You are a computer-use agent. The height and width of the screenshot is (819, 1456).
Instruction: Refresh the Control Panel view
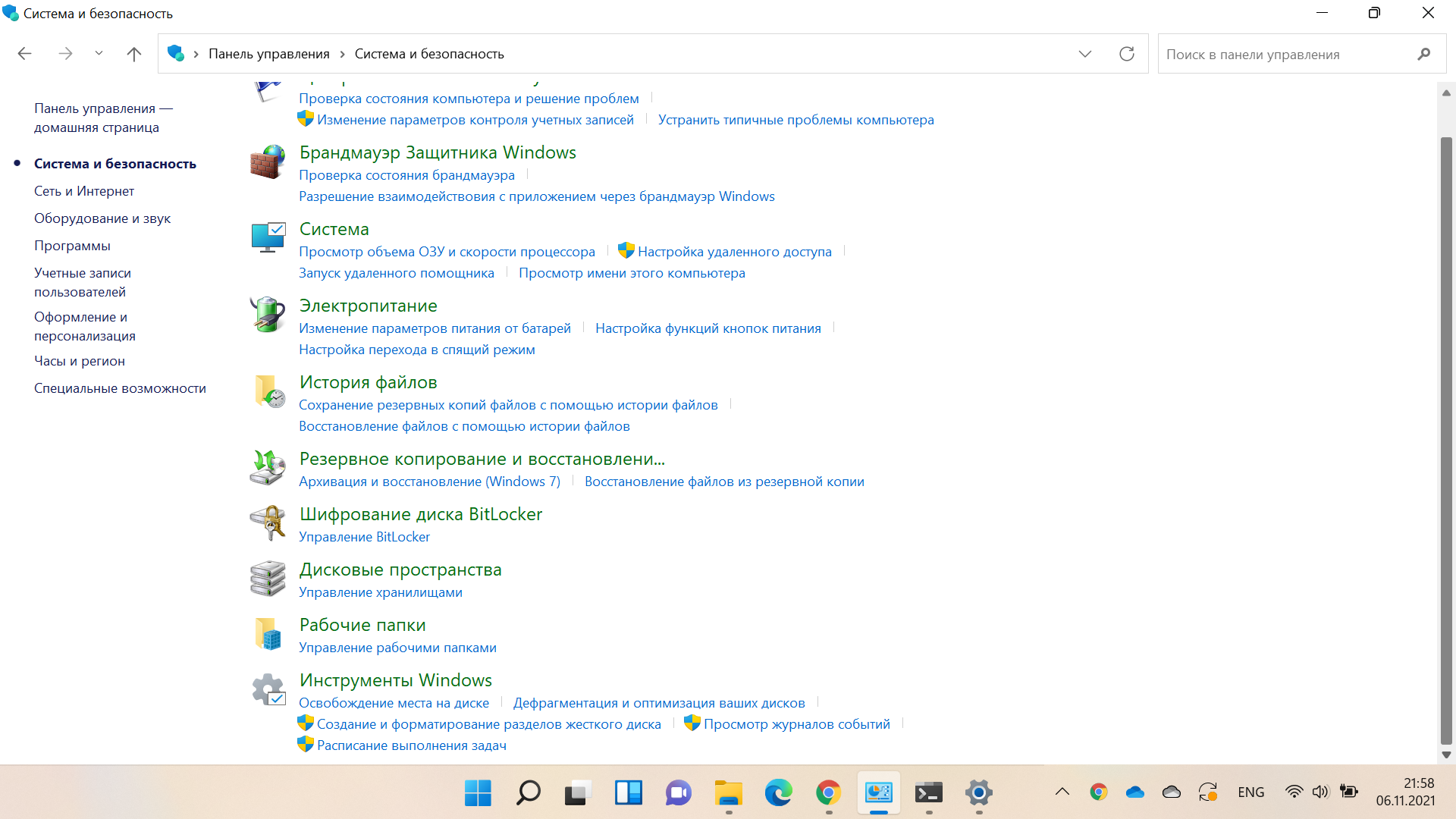pyautogui.click(x=1127, y=54)
